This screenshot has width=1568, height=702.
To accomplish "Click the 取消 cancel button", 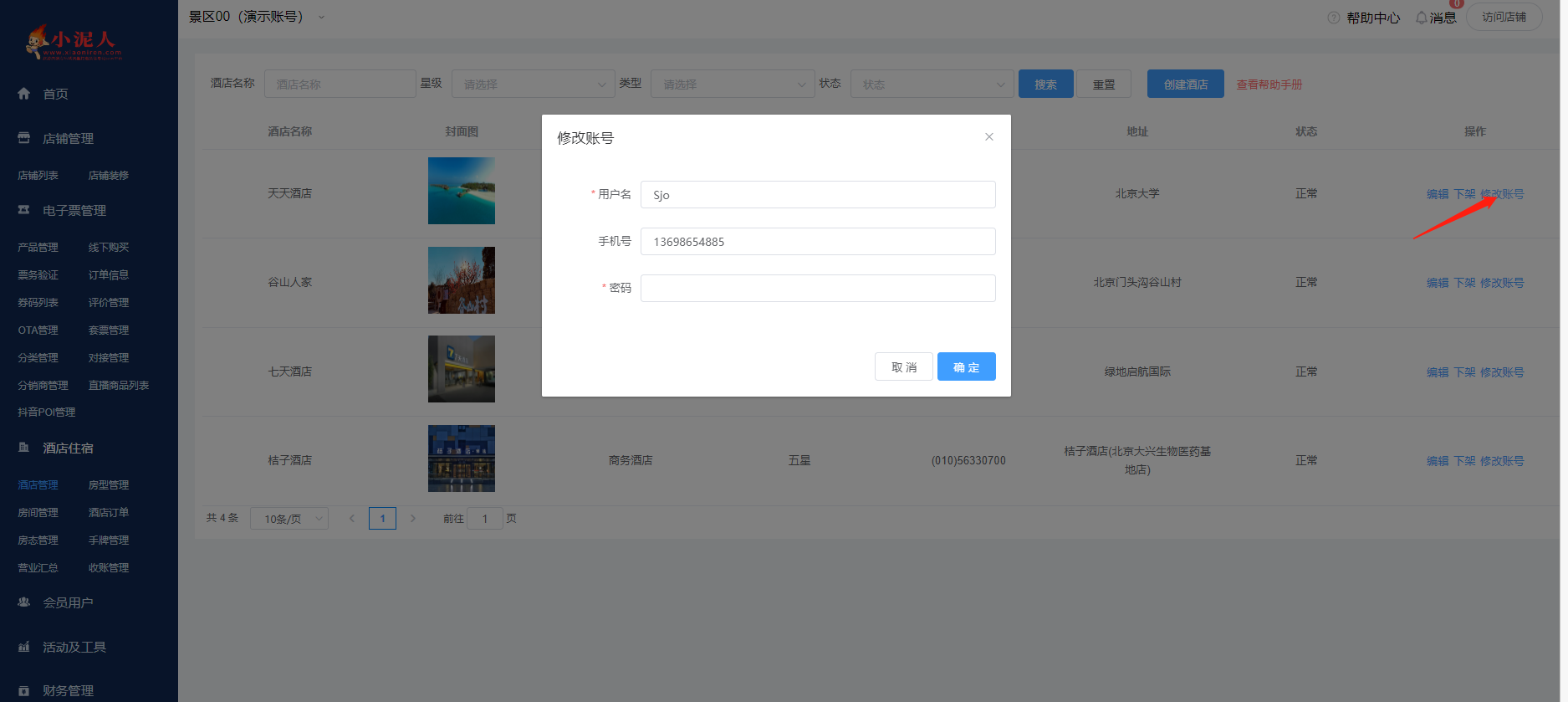I will (903, 366).
